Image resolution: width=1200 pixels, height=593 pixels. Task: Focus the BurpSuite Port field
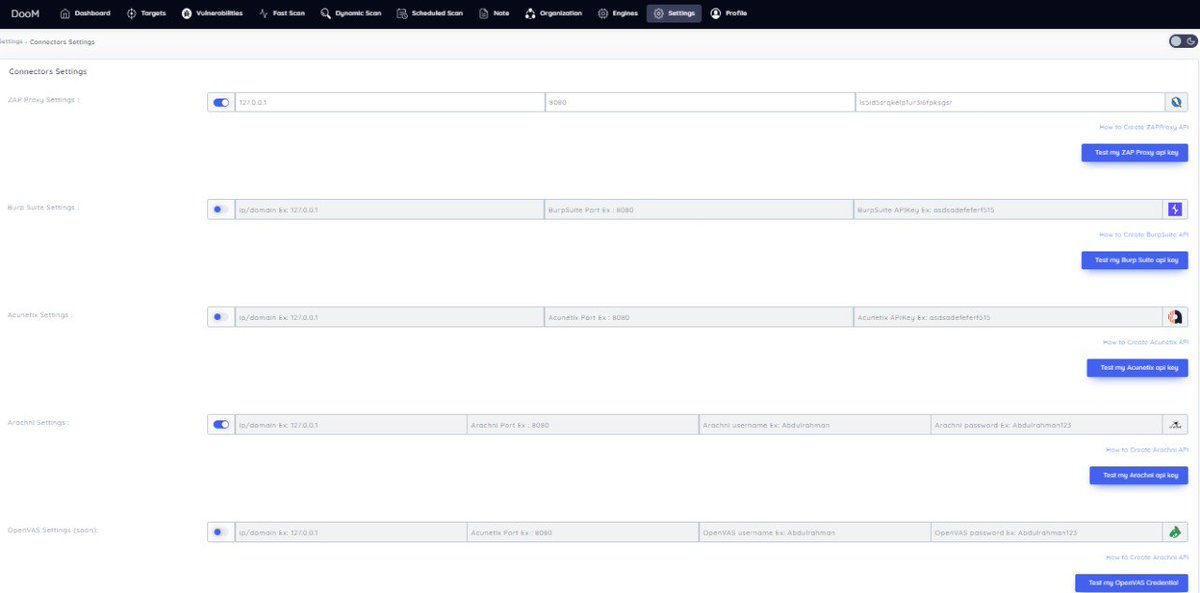click(700, 210)
